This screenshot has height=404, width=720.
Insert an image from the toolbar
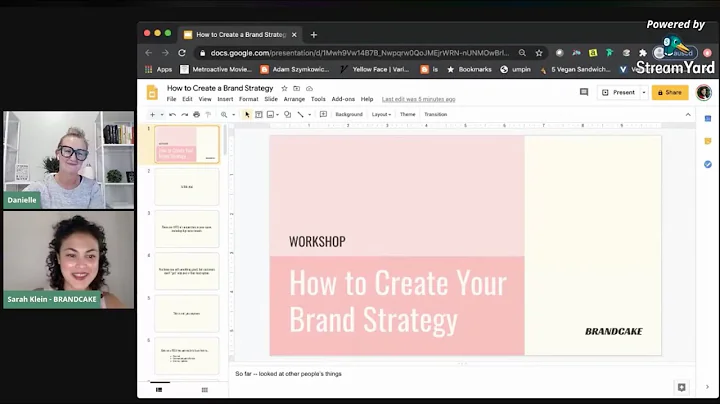pyautogui.click(x=270, y=114)
